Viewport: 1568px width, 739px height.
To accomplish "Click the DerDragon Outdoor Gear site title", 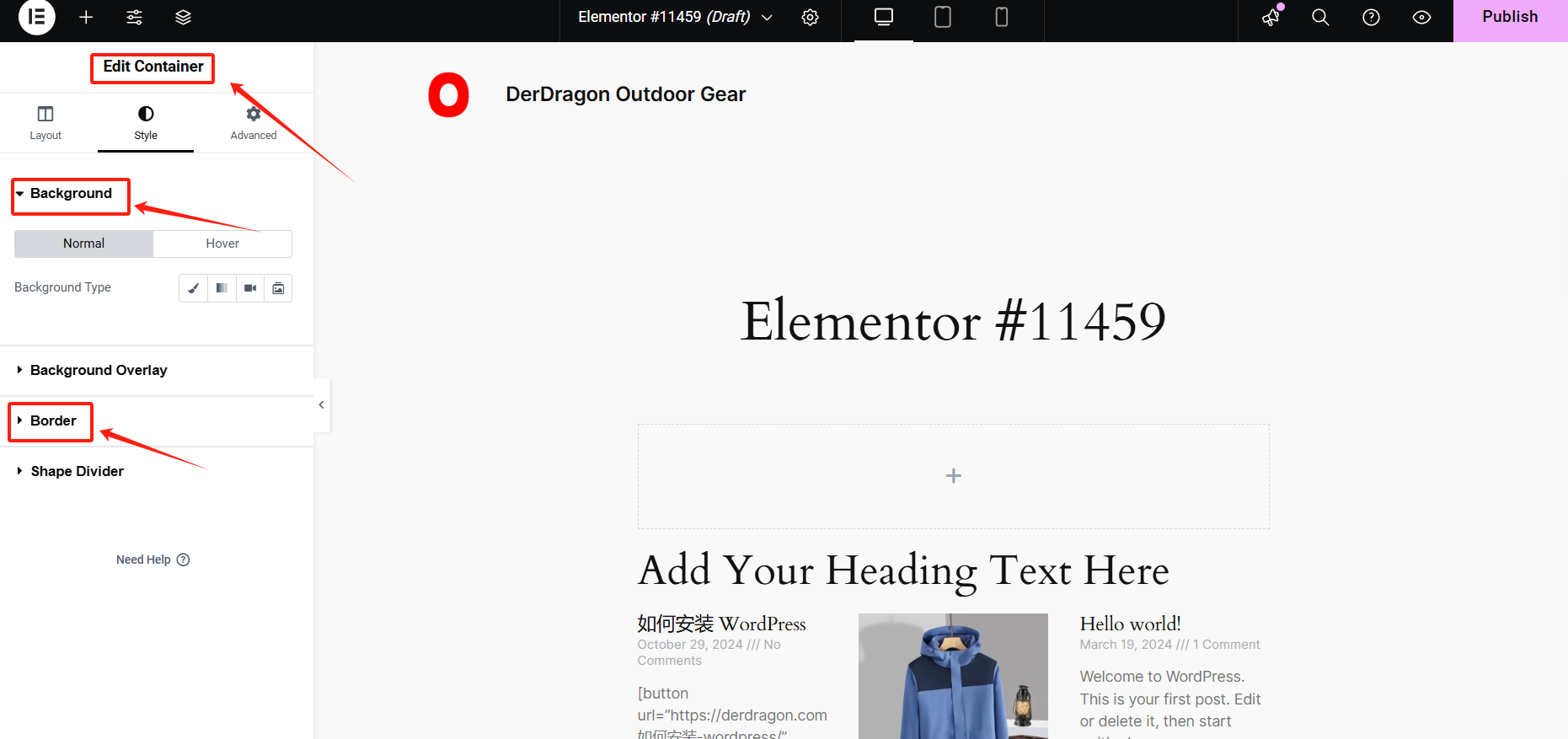I will click(x=625, y=94).
